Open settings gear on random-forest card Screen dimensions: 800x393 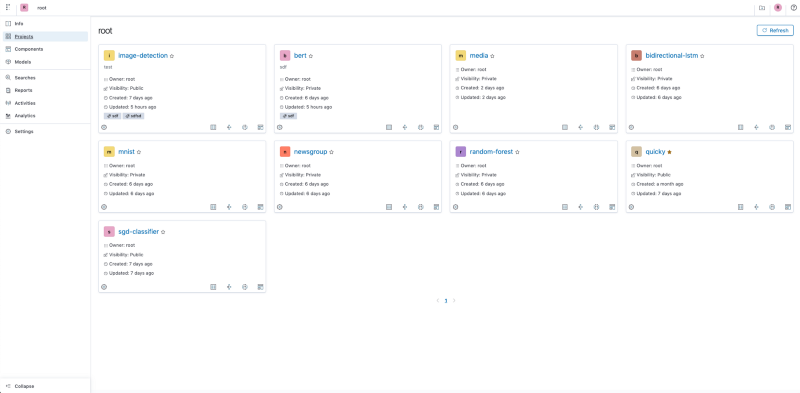tap(456, 207)
